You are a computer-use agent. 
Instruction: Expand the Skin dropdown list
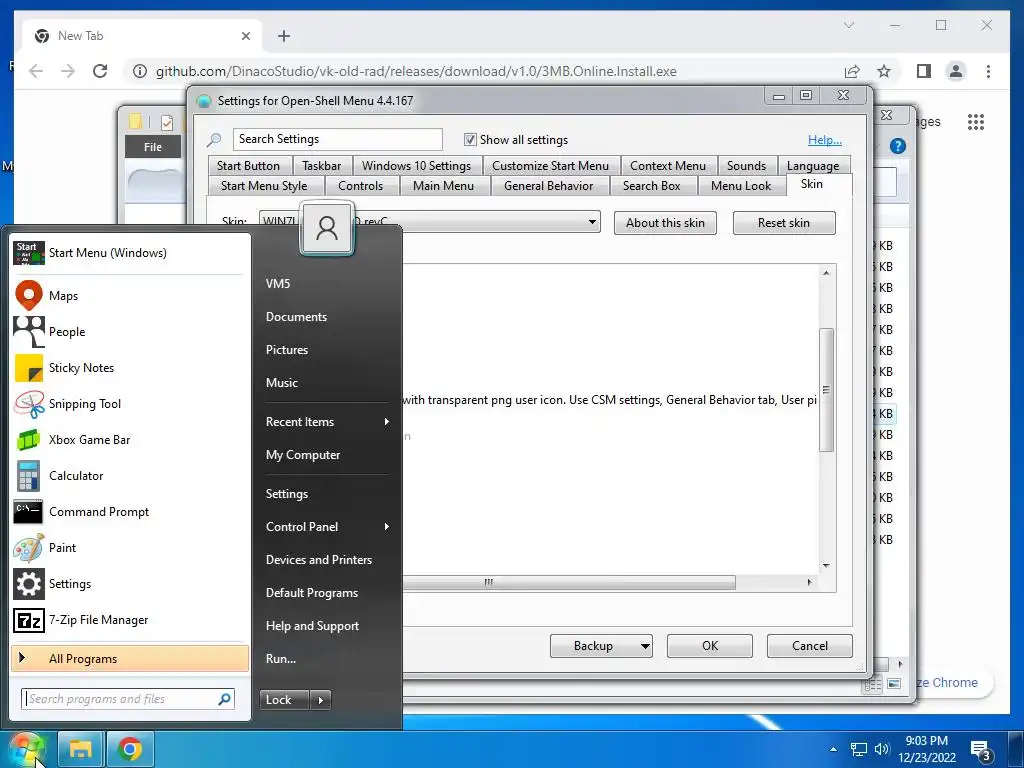[x=592, y=221]
